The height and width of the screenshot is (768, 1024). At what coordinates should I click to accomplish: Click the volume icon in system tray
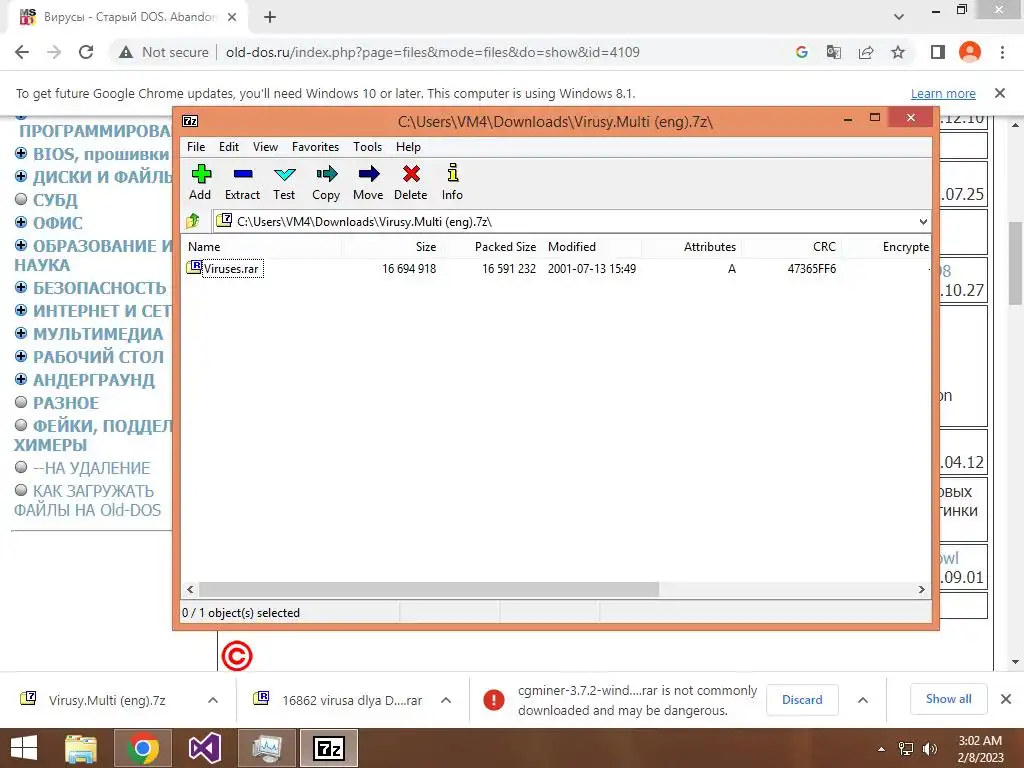(929, 749)
